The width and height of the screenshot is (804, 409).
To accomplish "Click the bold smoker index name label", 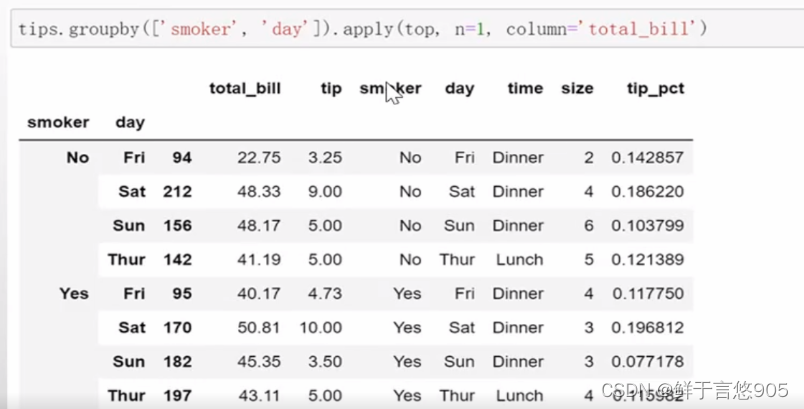I will (x=58, y=122).
